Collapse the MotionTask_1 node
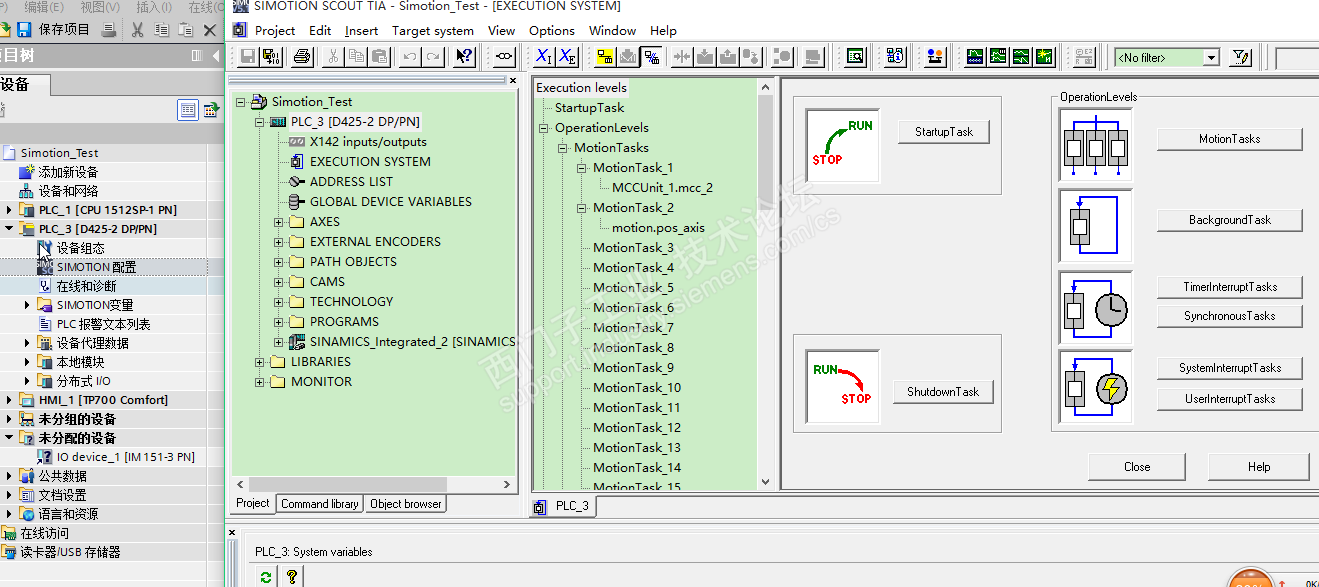Viewport: 1319px width, 587px height. [x=582, y=168]
